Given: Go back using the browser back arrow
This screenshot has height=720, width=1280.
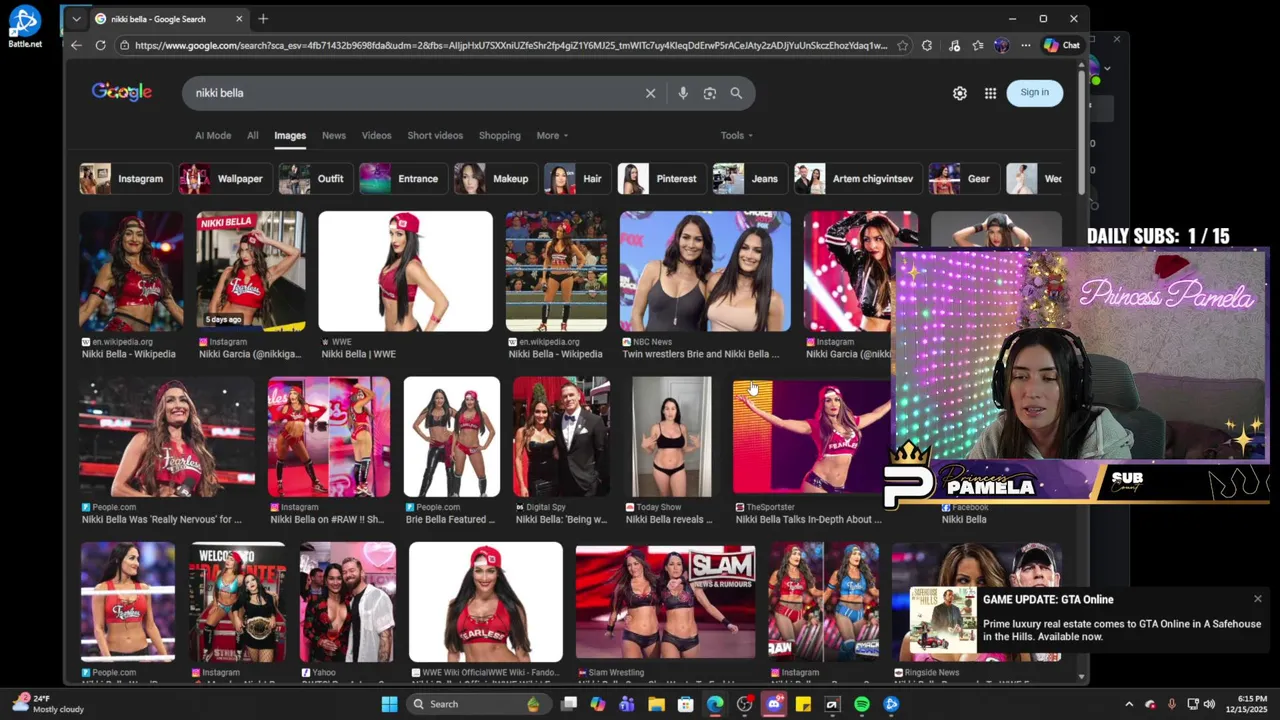Looking at the screenshot, I should click(x=77, y=45).
